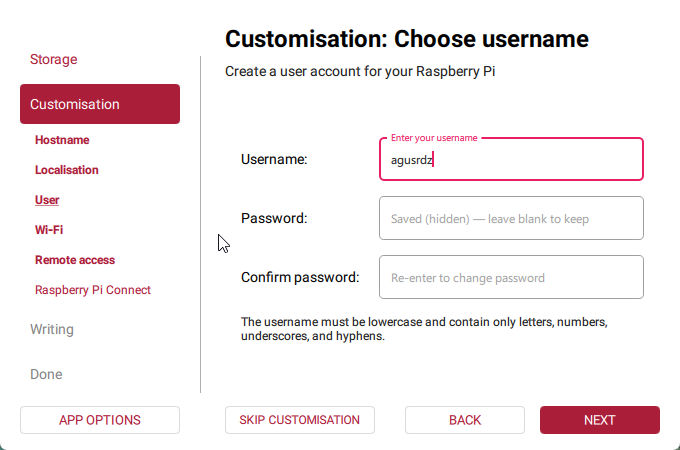Click the username lowercase rules help text
The image size is (680, 450).
424,329
